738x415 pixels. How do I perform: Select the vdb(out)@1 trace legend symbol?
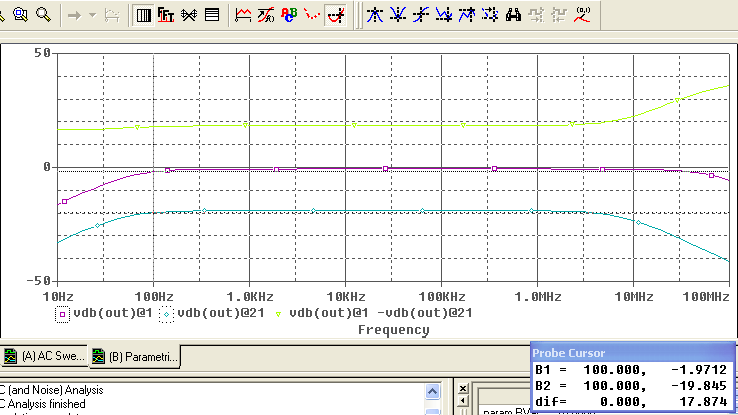[62, 313]
